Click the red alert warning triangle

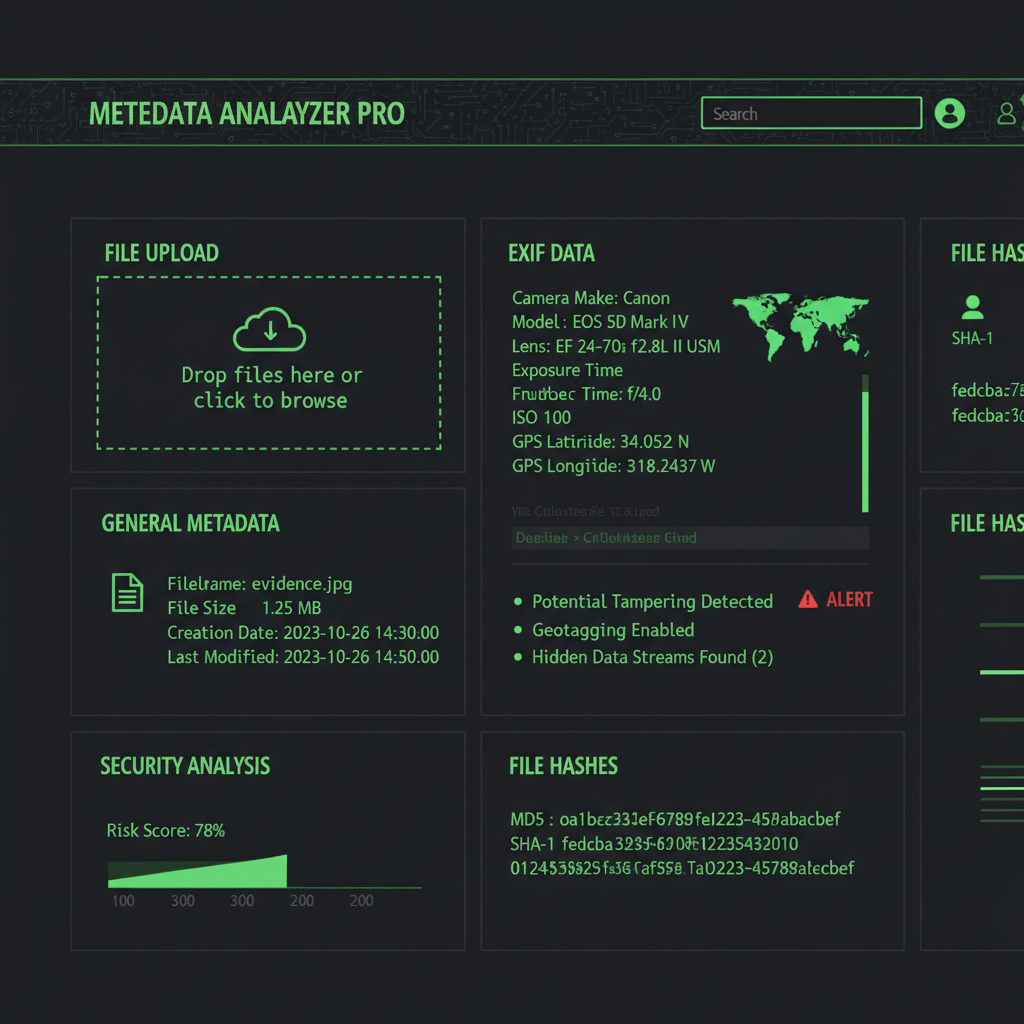[808, 600]
